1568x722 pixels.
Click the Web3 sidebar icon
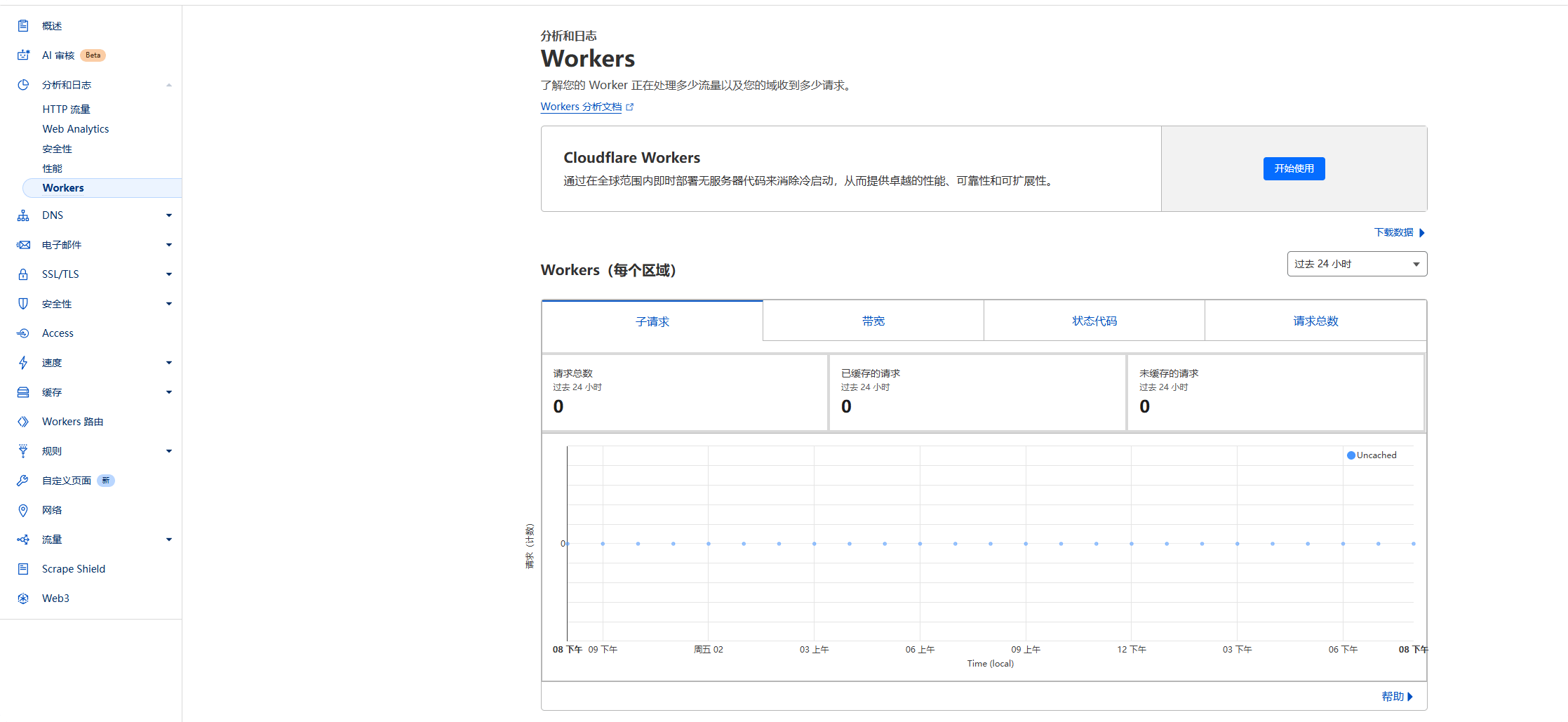click(23, 598)
